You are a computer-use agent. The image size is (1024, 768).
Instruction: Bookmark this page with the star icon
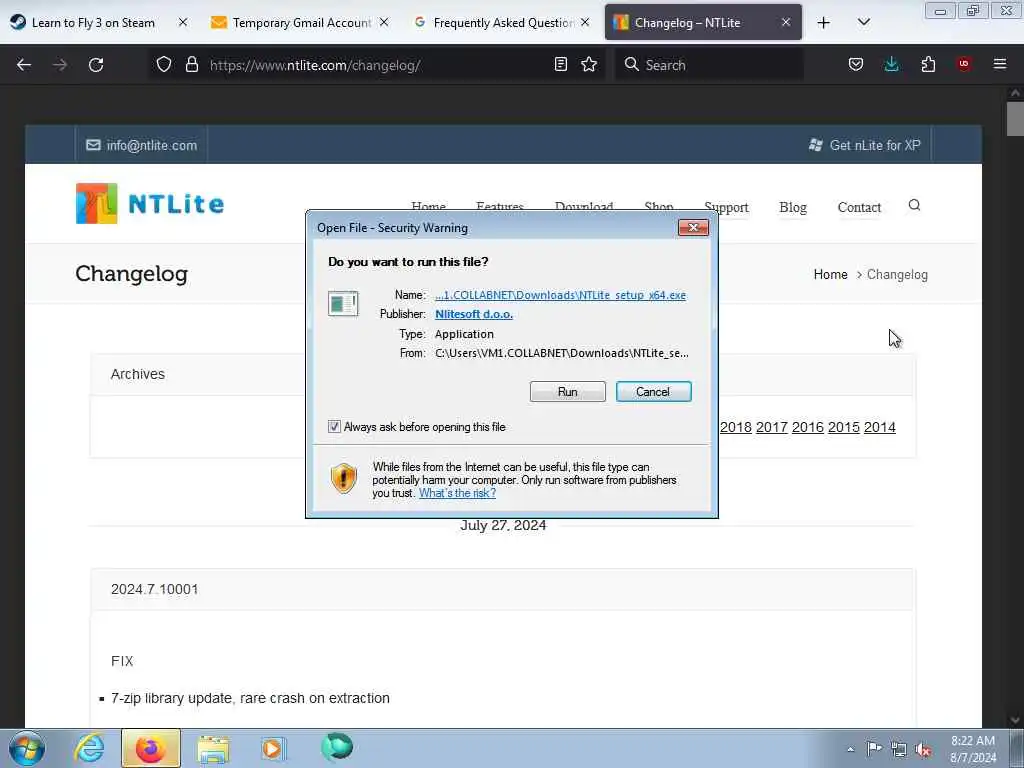point(589,64)
